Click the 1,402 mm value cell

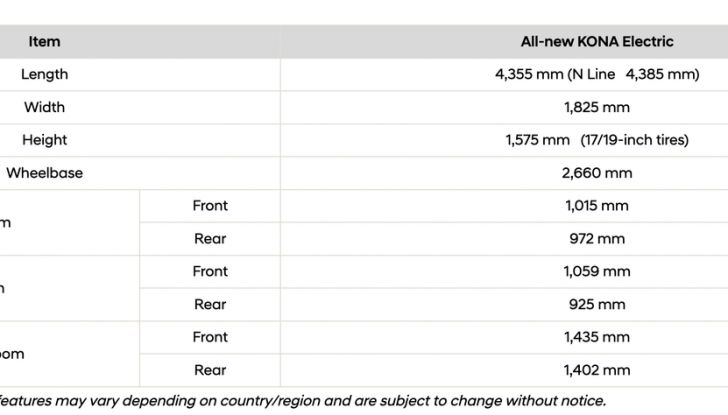click(597, 370)
